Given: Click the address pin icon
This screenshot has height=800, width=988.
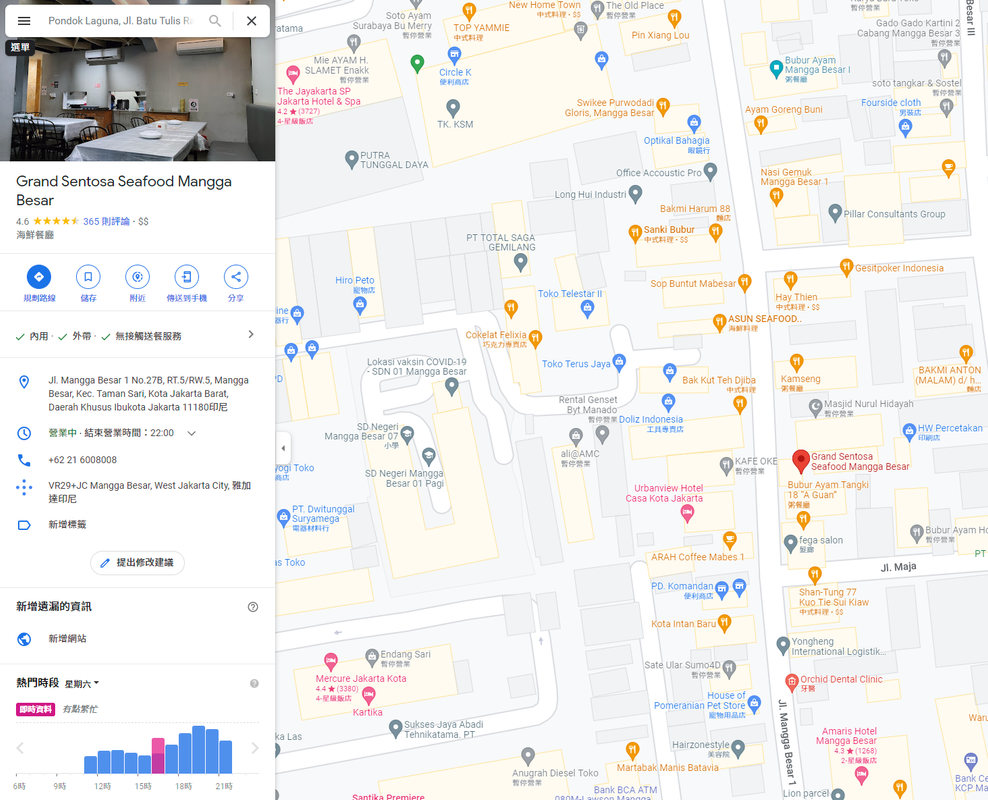Looking at the screenshot, I should click(24, 382).
